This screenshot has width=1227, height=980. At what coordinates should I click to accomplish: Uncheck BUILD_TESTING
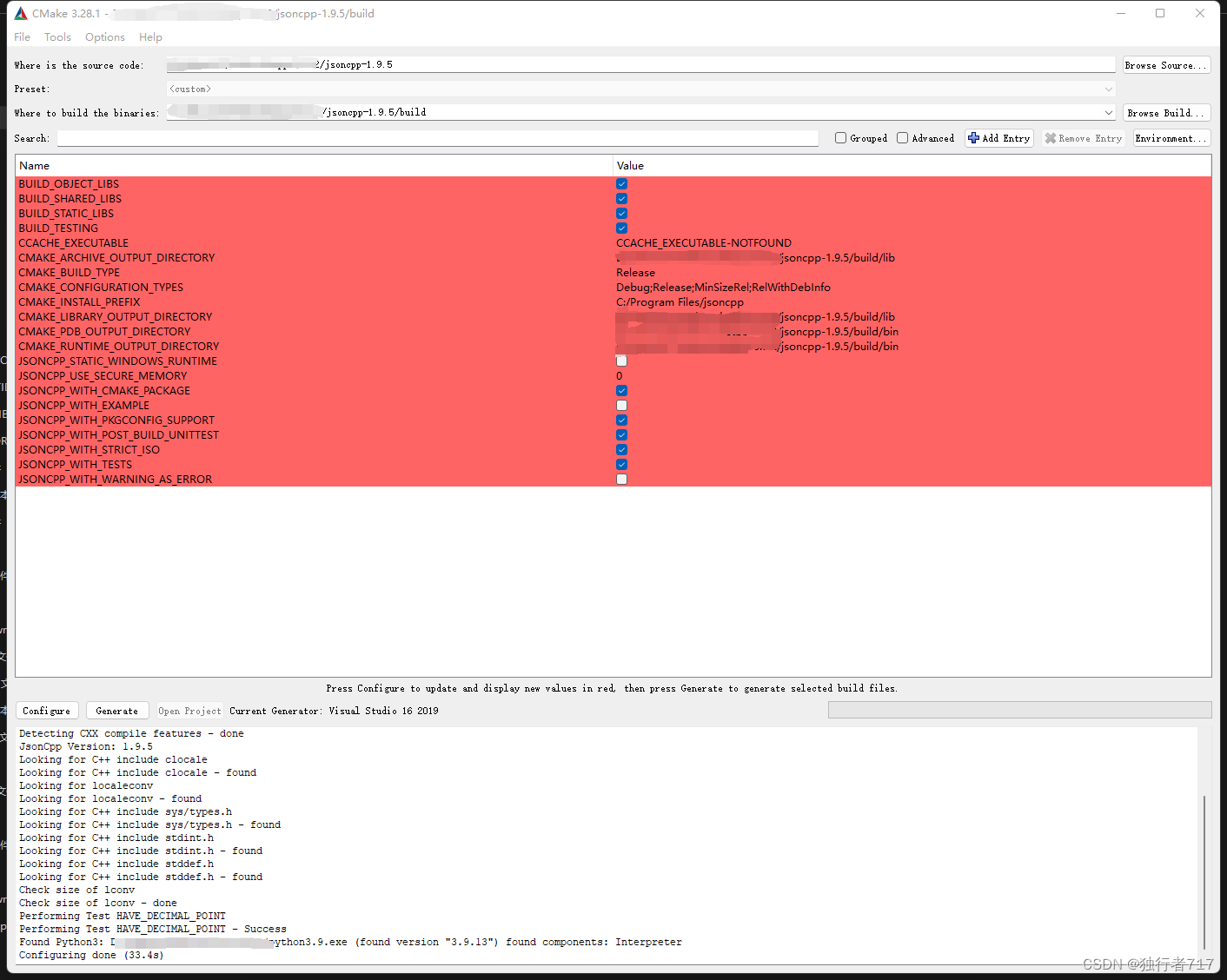click(621, 228)
